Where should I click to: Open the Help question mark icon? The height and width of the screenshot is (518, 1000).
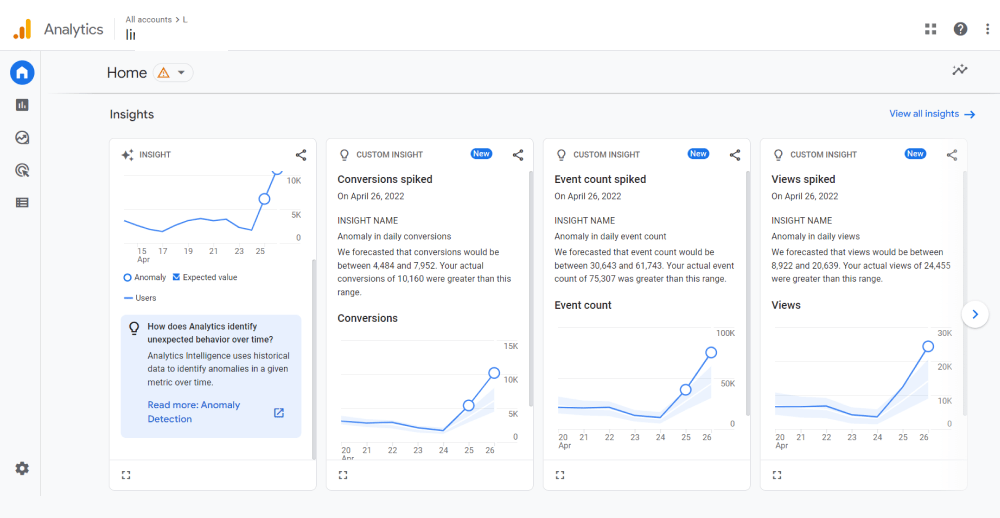point(960,29)
